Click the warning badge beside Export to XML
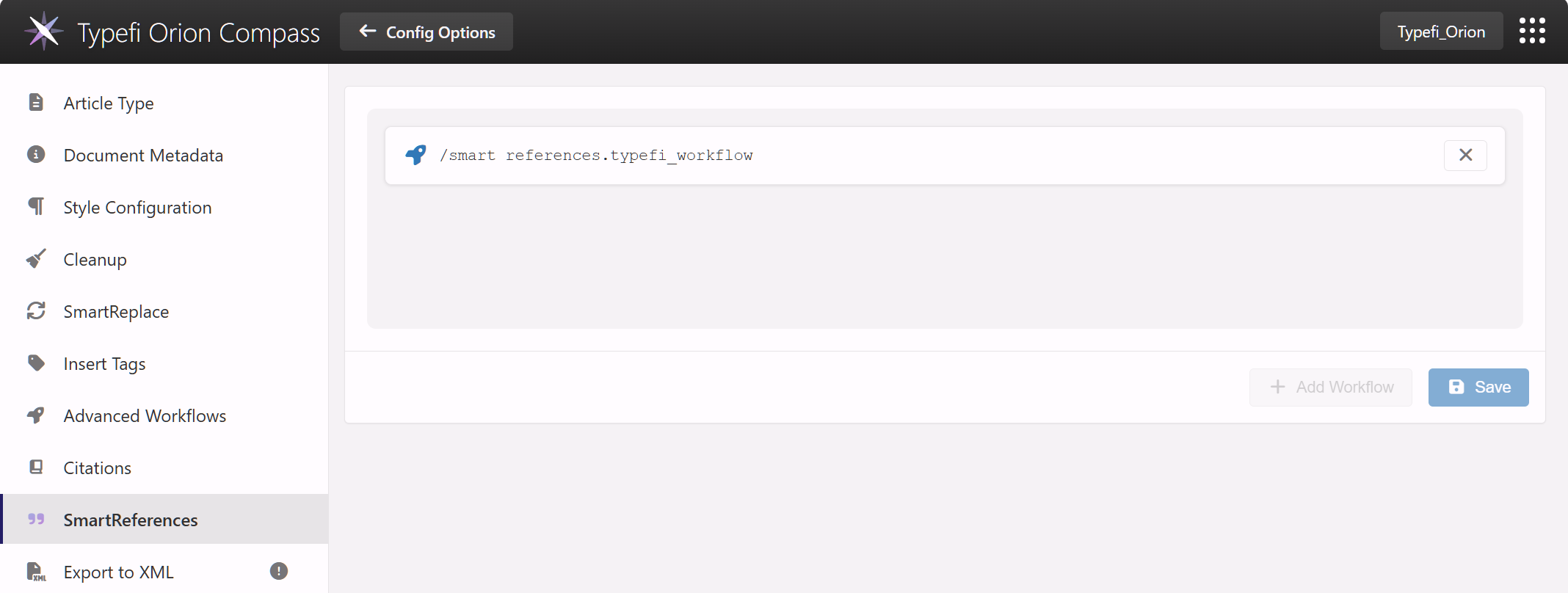This screenshot has width=1568, height=593. [x=279, y=571]
